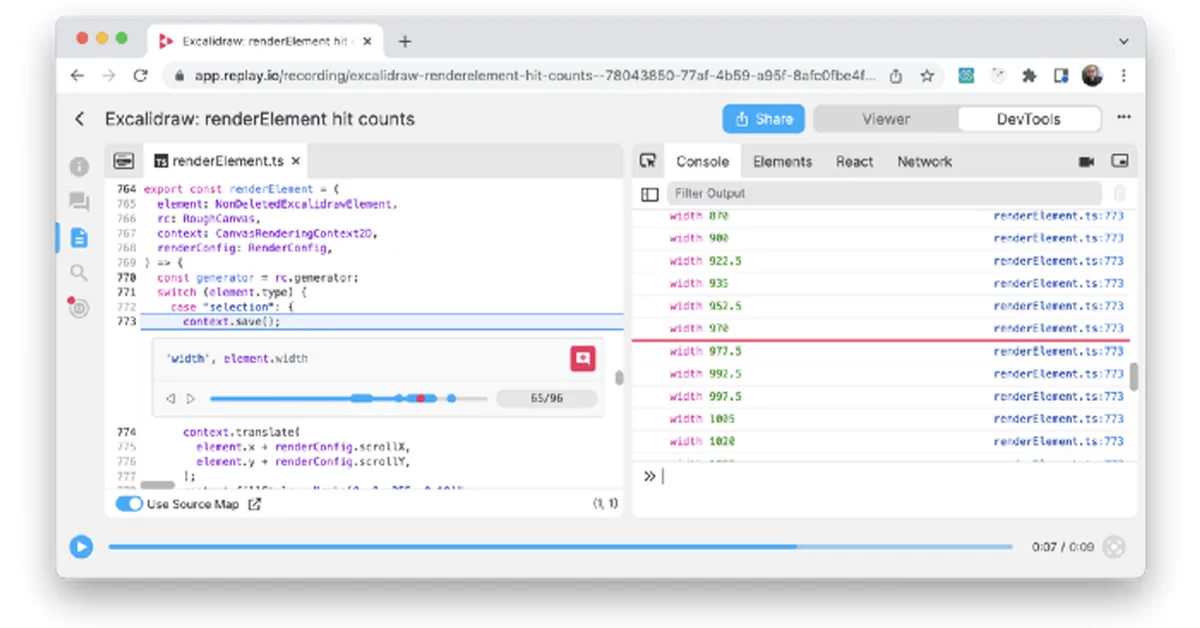Image resolution: width=1200 pixels, height=628 pixels.
Task: Open the React tab in DevTools
Action: tap(854, 160)
